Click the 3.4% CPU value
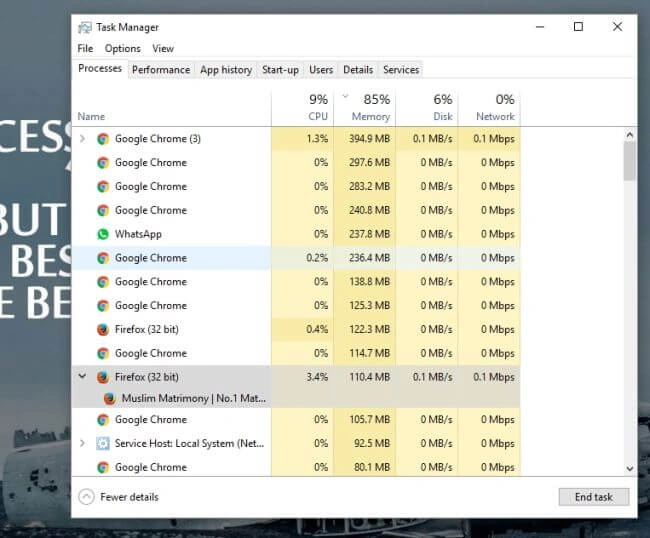650x538 pixels. 317,377
